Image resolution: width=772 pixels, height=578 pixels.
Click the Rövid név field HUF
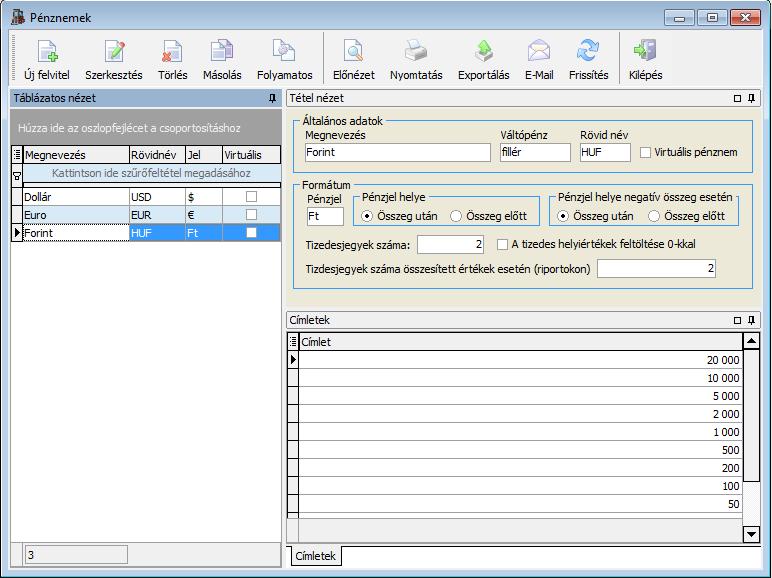(x=605, y=153)
